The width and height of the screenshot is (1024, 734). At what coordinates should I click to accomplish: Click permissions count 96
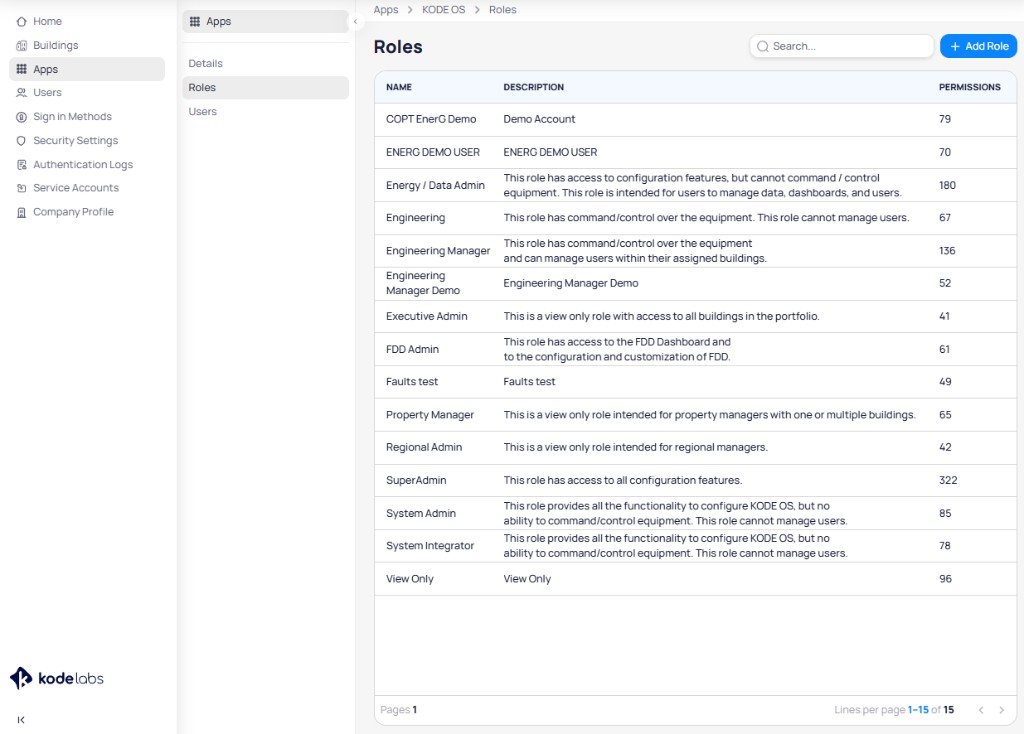945,579
